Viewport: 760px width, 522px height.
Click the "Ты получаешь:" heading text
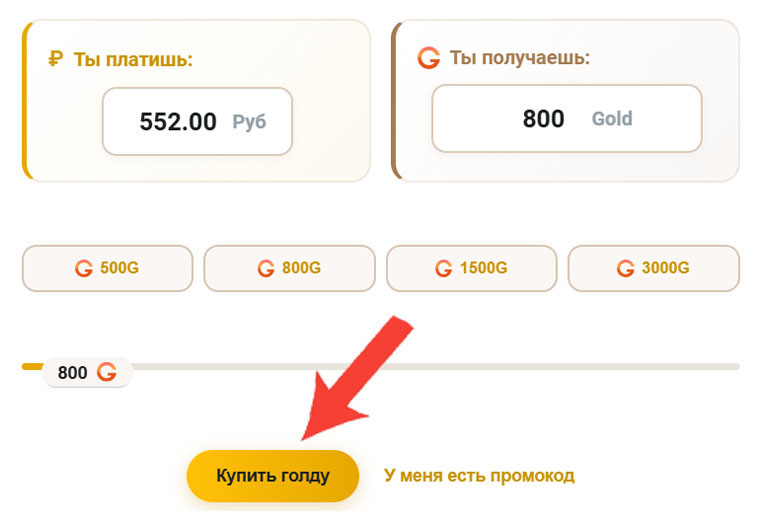point(520,58)
